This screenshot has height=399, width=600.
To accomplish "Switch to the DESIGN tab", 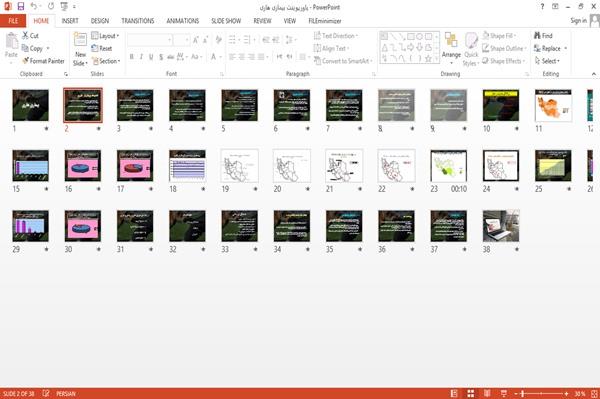I will coord(100,21).
